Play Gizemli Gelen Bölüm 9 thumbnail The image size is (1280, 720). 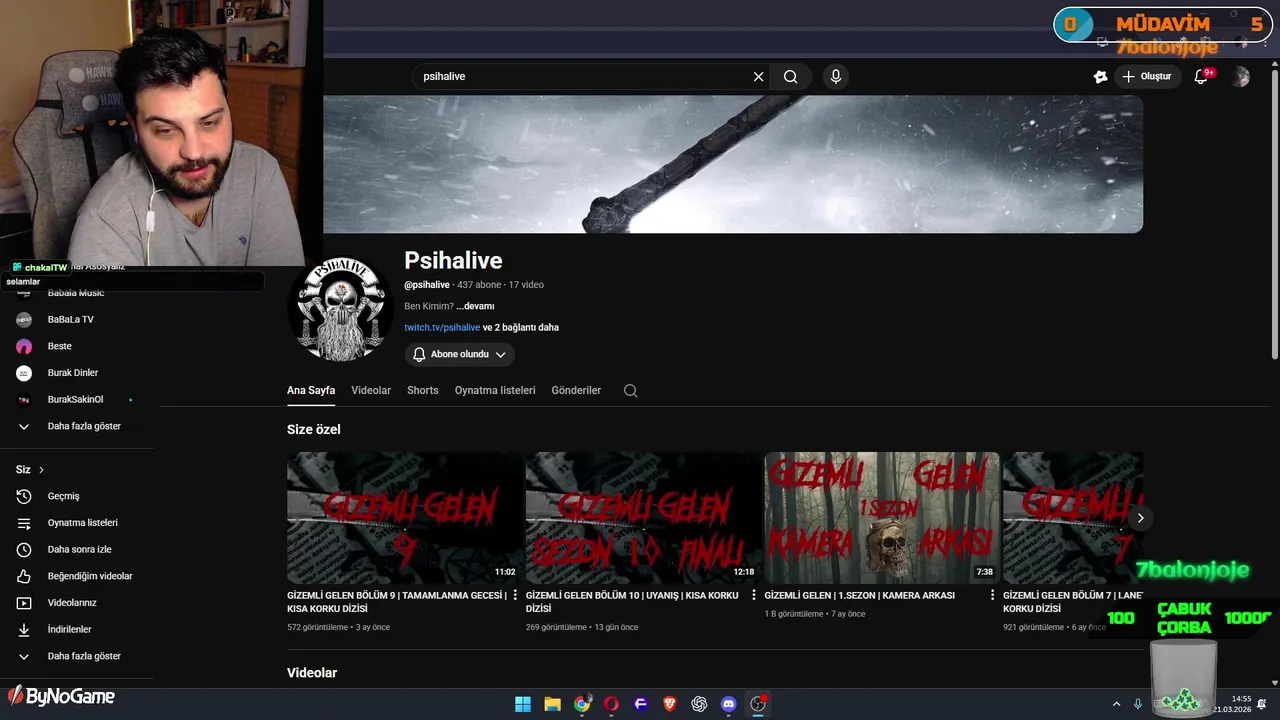[405, 517]
